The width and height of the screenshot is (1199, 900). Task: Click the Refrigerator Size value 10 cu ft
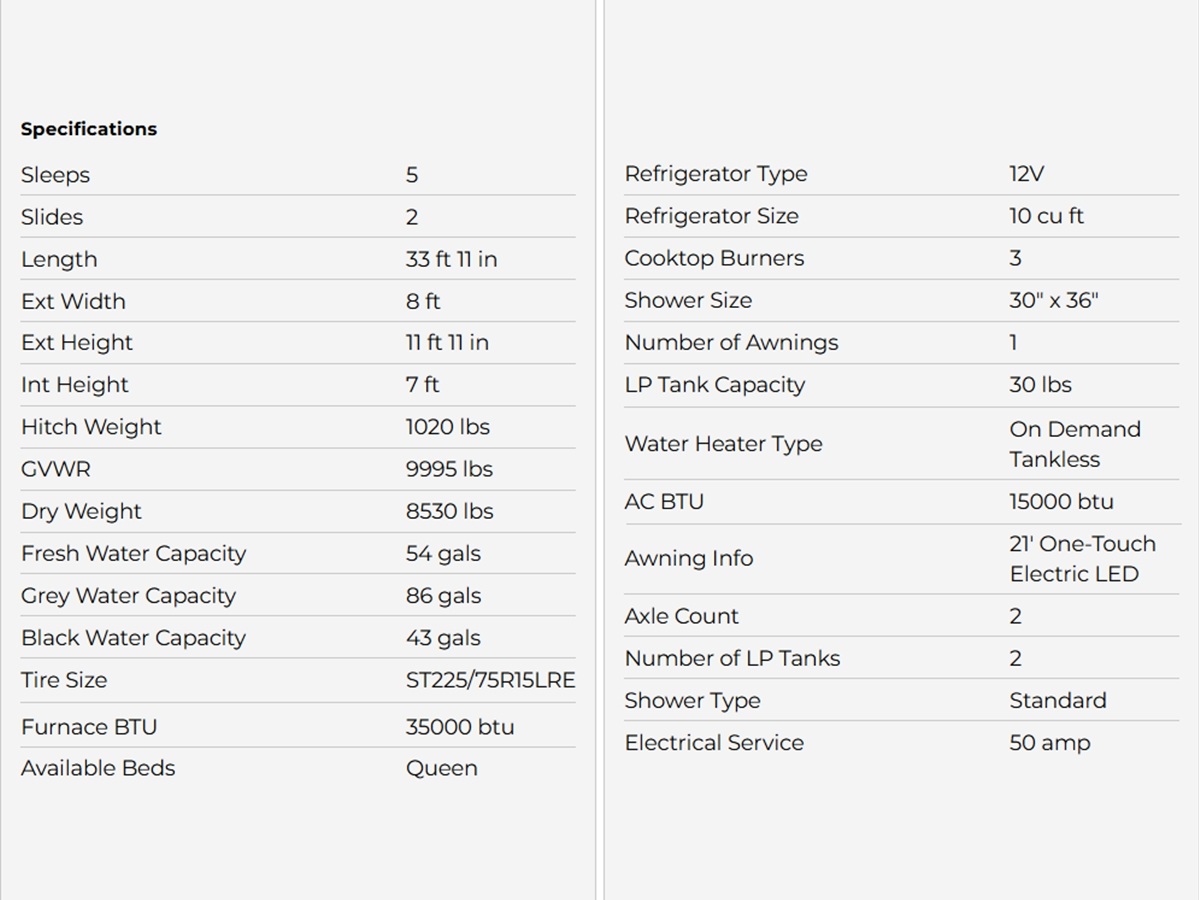click(1046, 216)
